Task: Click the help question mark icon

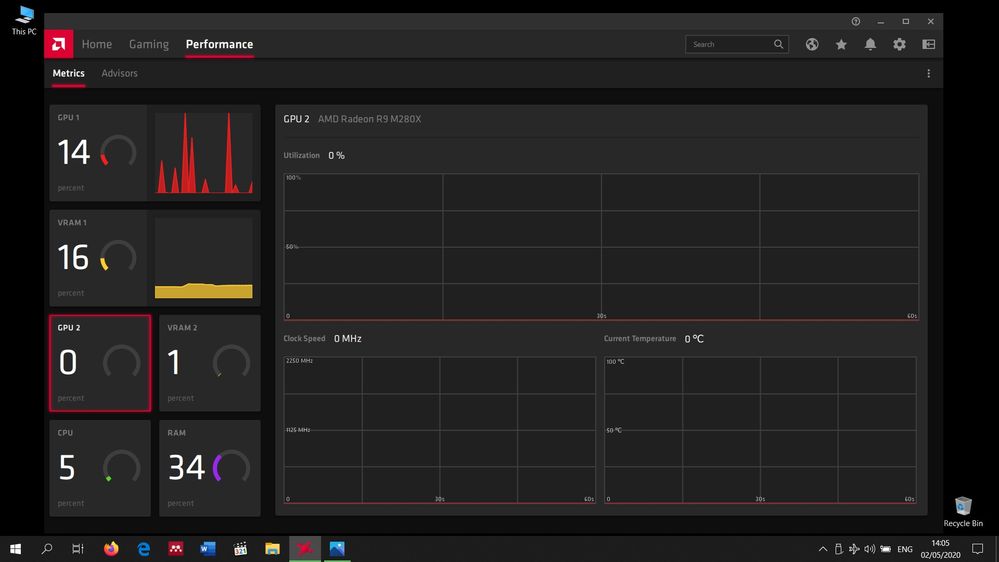Action: (856, 21)
